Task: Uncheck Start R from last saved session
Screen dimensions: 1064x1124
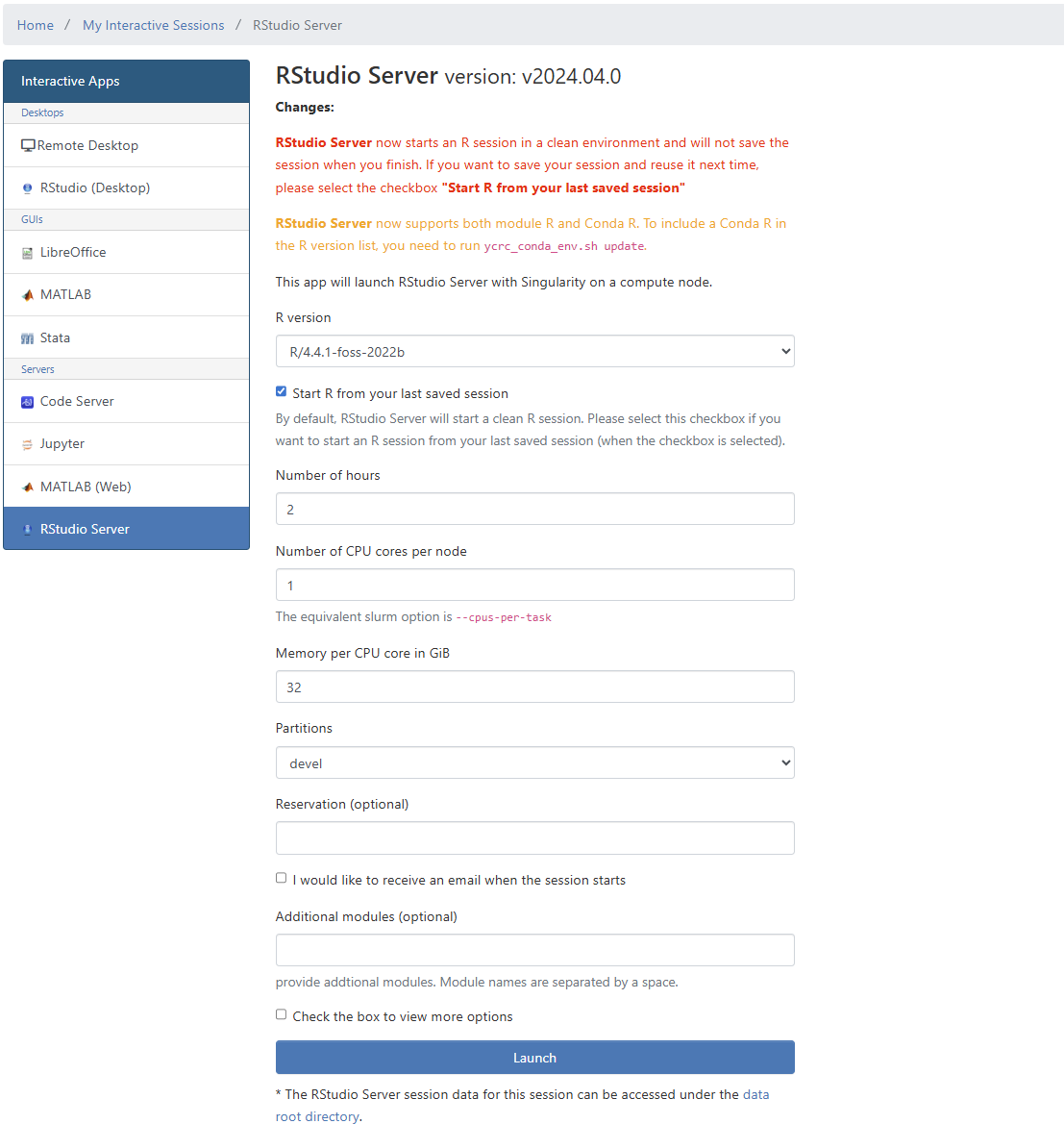Action: click(281, 391)
